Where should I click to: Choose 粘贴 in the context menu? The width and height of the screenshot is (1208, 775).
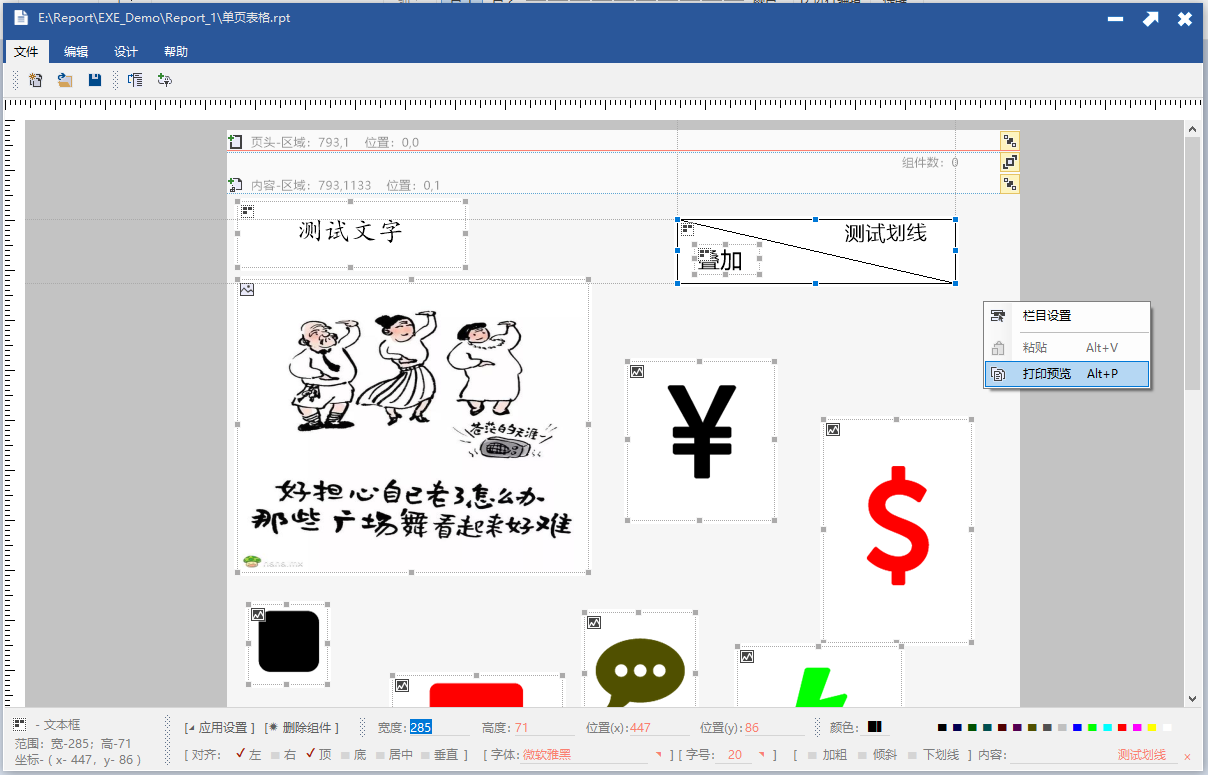tap(1067, 348)
